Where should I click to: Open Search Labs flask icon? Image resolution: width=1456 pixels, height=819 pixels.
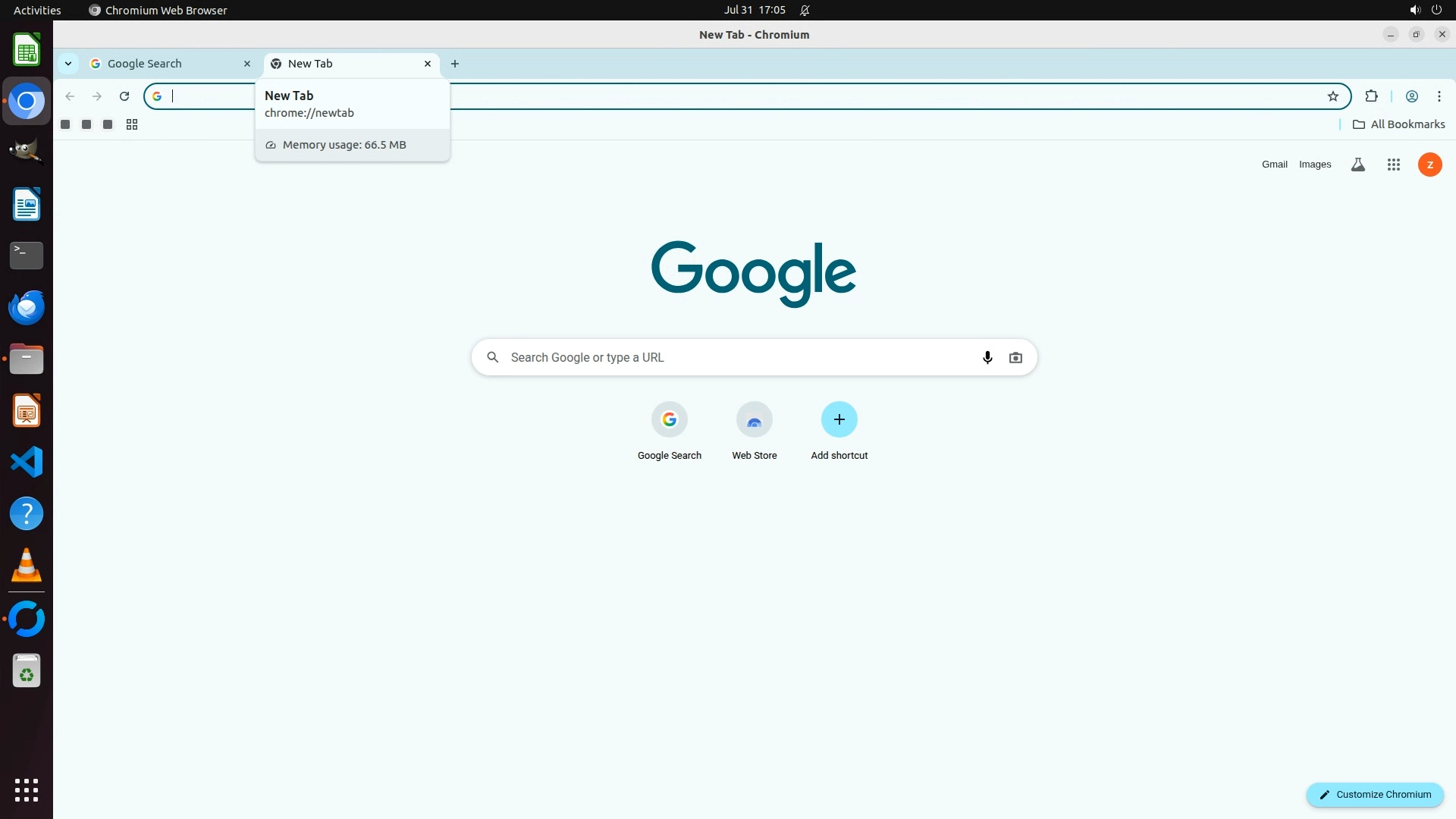(1358, 165)
